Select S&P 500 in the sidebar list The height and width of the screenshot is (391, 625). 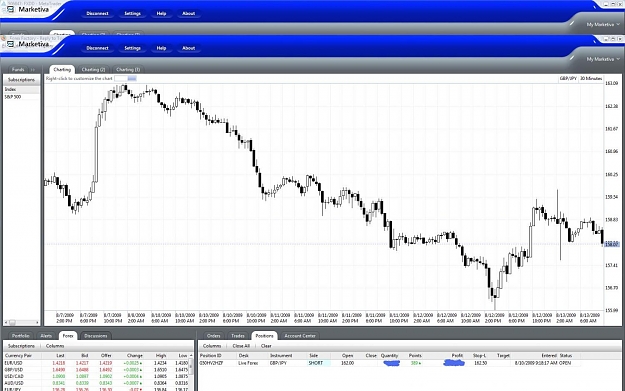(22, 97)
